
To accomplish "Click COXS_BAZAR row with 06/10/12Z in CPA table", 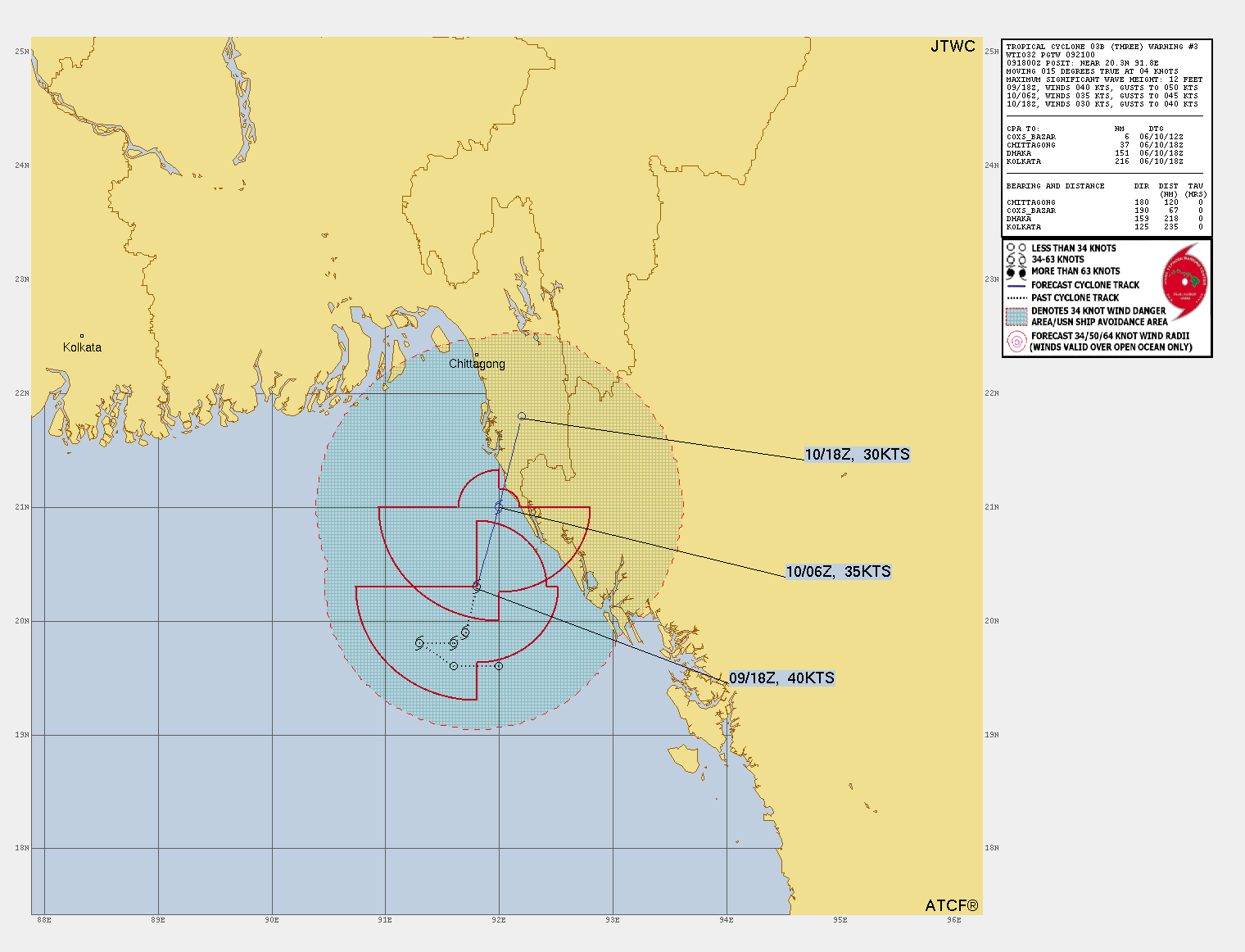I will [x=1094, y=137].
